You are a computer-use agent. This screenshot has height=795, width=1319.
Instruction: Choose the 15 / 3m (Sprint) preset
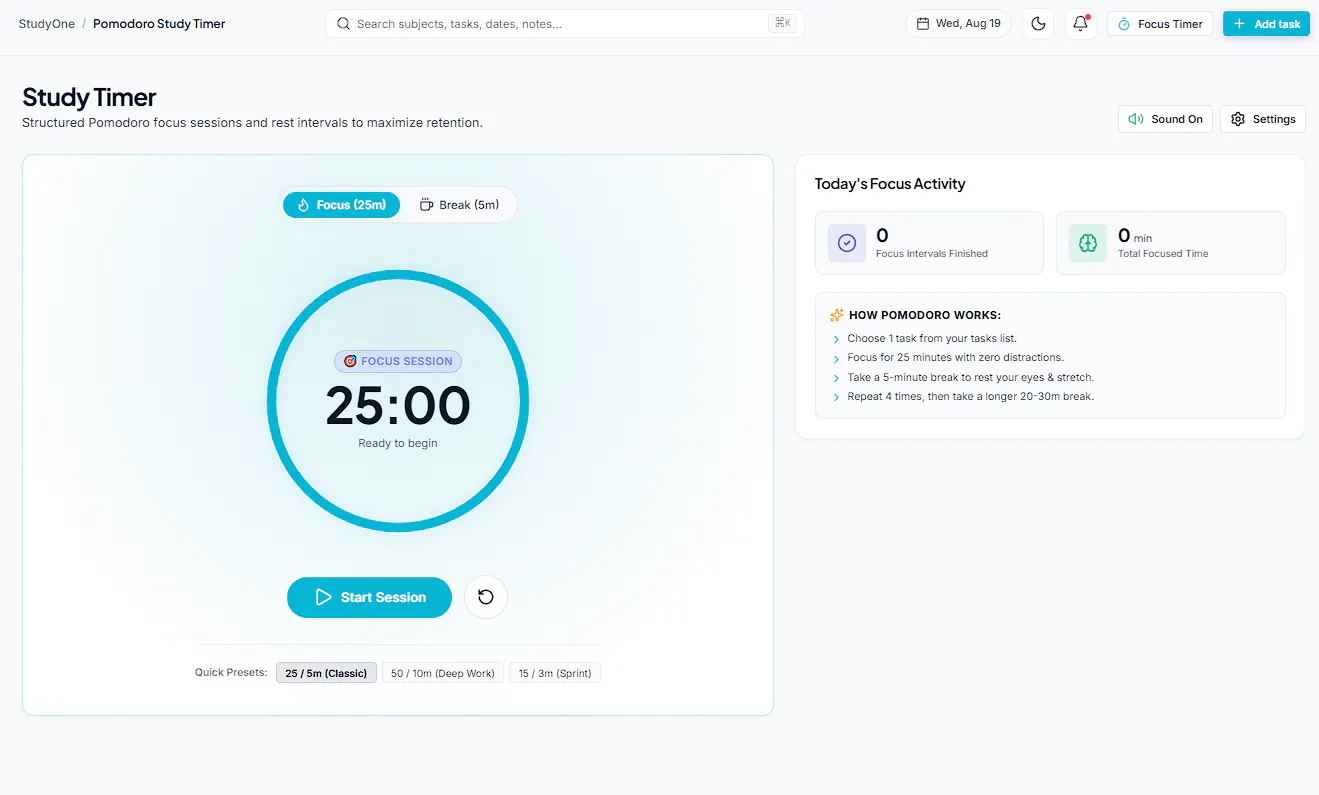555,673
